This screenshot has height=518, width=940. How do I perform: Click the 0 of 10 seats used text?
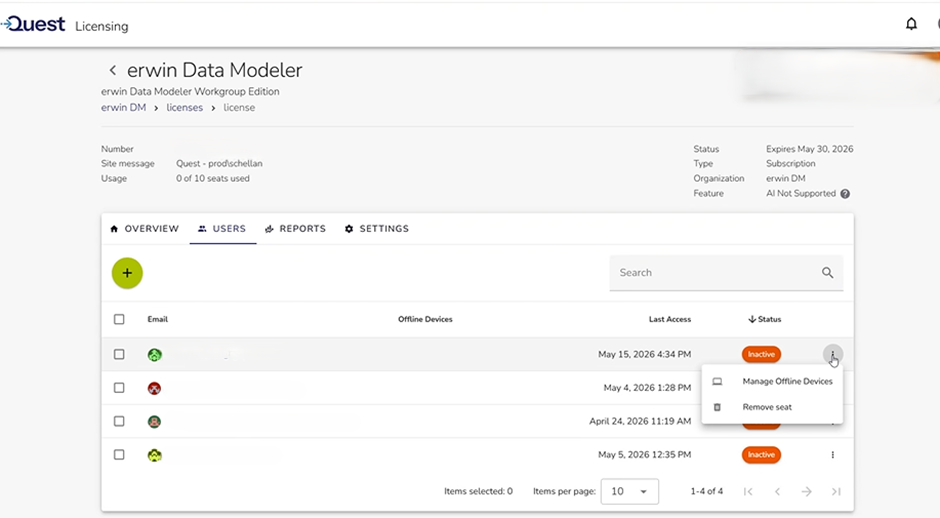[x=213, y=179]
